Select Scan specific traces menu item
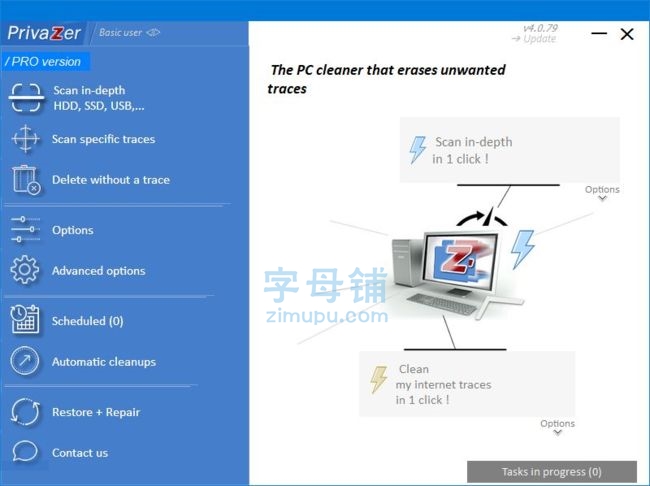Screen dimensions: 650x486 pos(104,139)
